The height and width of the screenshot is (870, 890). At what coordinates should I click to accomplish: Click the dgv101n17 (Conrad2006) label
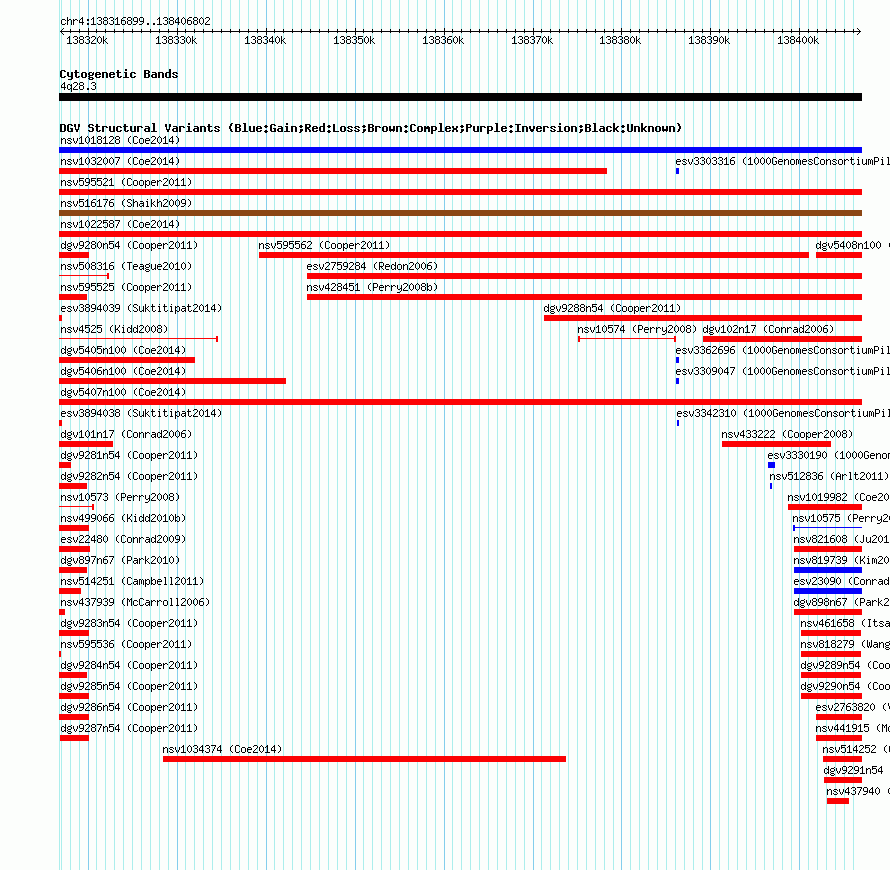click(126, 434)
